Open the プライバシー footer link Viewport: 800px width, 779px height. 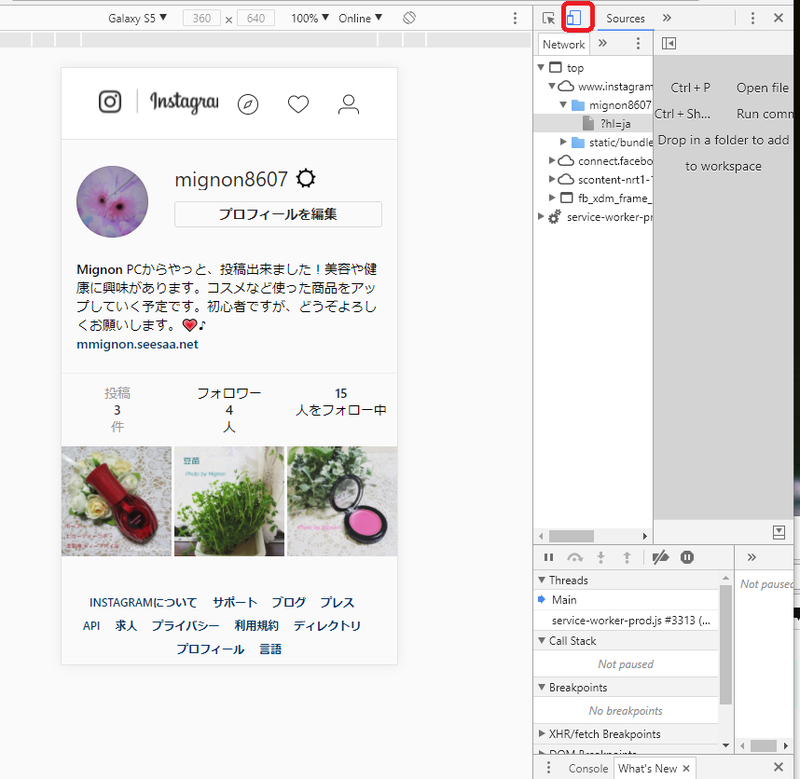pyautogui.click(x=185, y=626)
